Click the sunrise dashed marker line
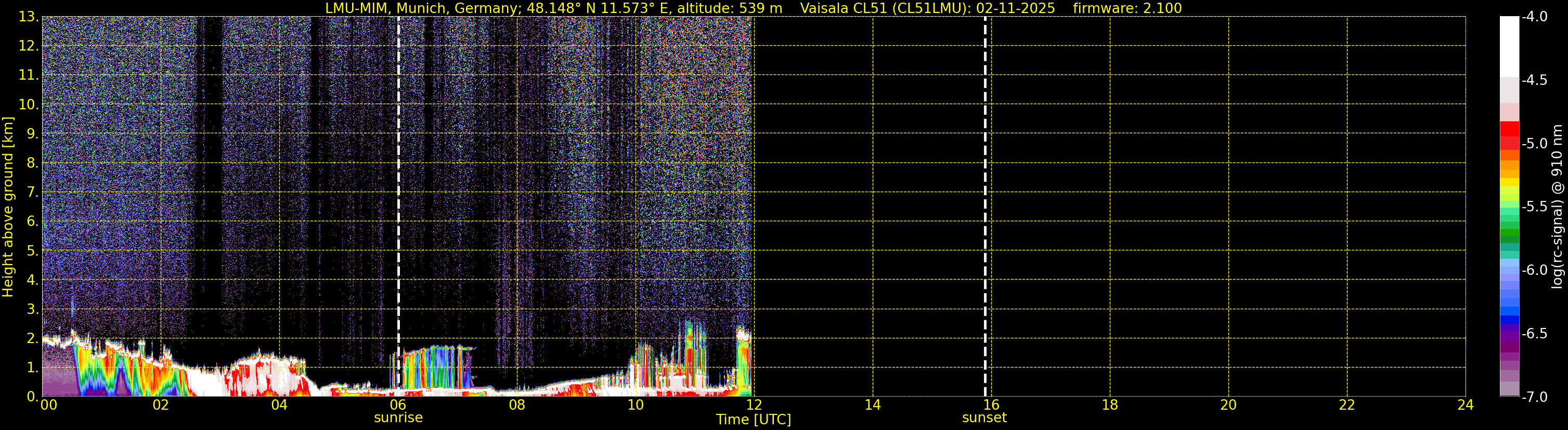Viewport: 1568px width, 430px height. (x=398, y=206)
